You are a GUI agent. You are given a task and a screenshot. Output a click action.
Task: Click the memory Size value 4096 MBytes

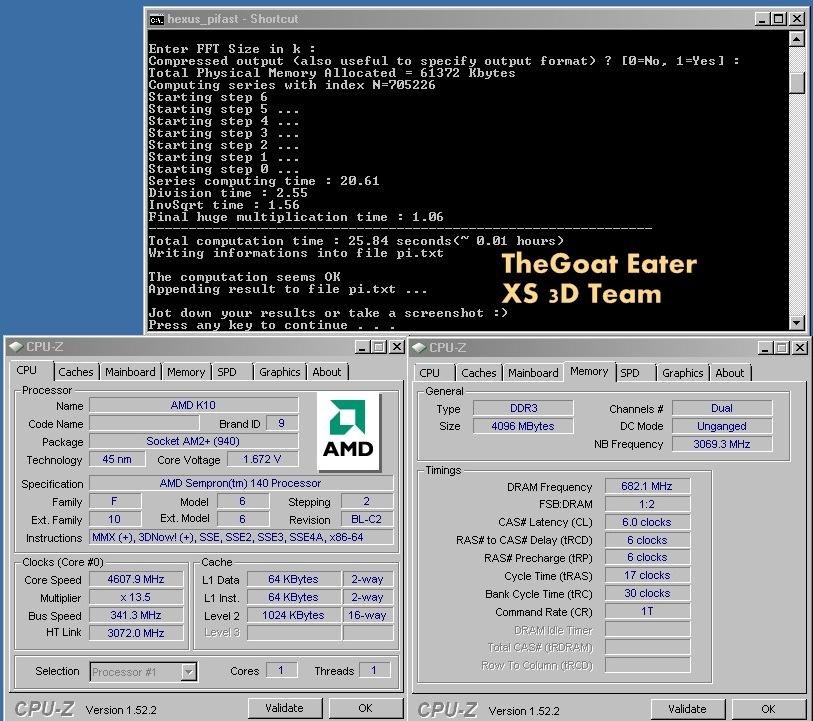point(524,426)
